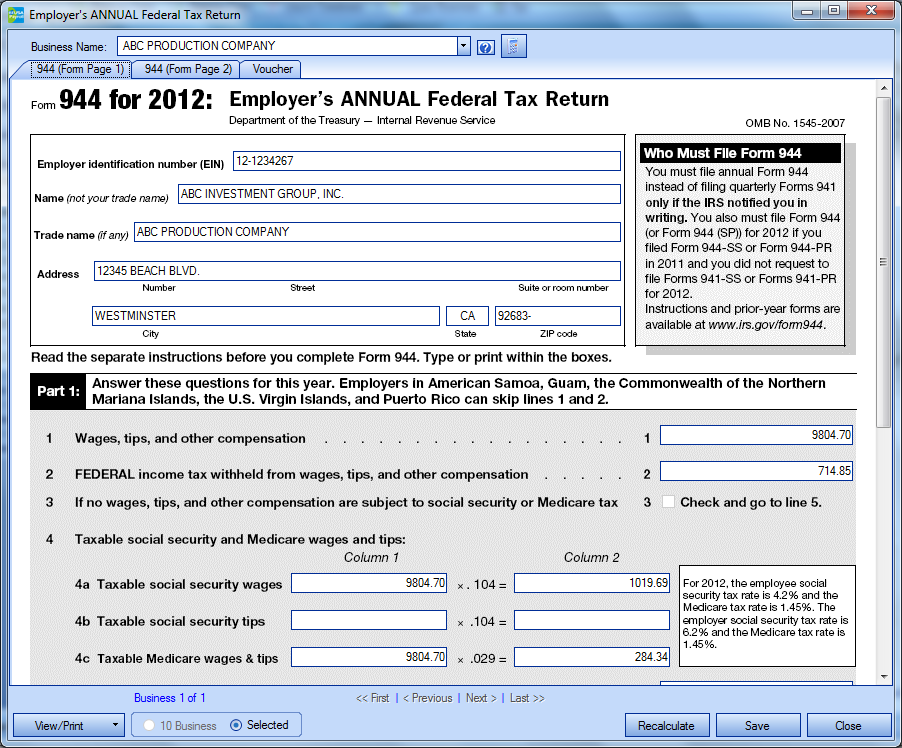Click the Employer identification number field

coord(426,161)
